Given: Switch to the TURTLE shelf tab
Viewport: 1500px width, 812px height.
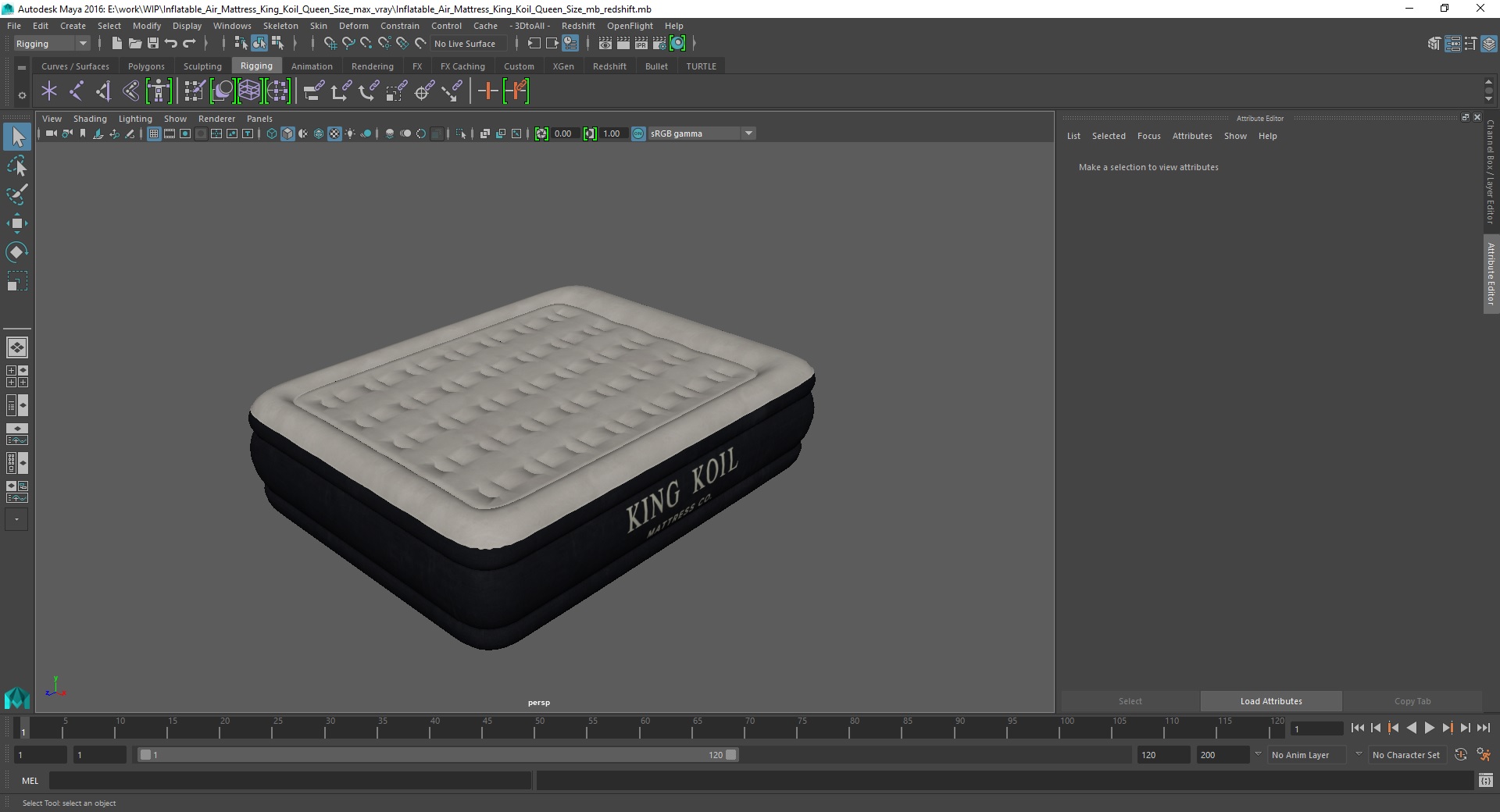Looking at the screenshot, I should (701, 66).
